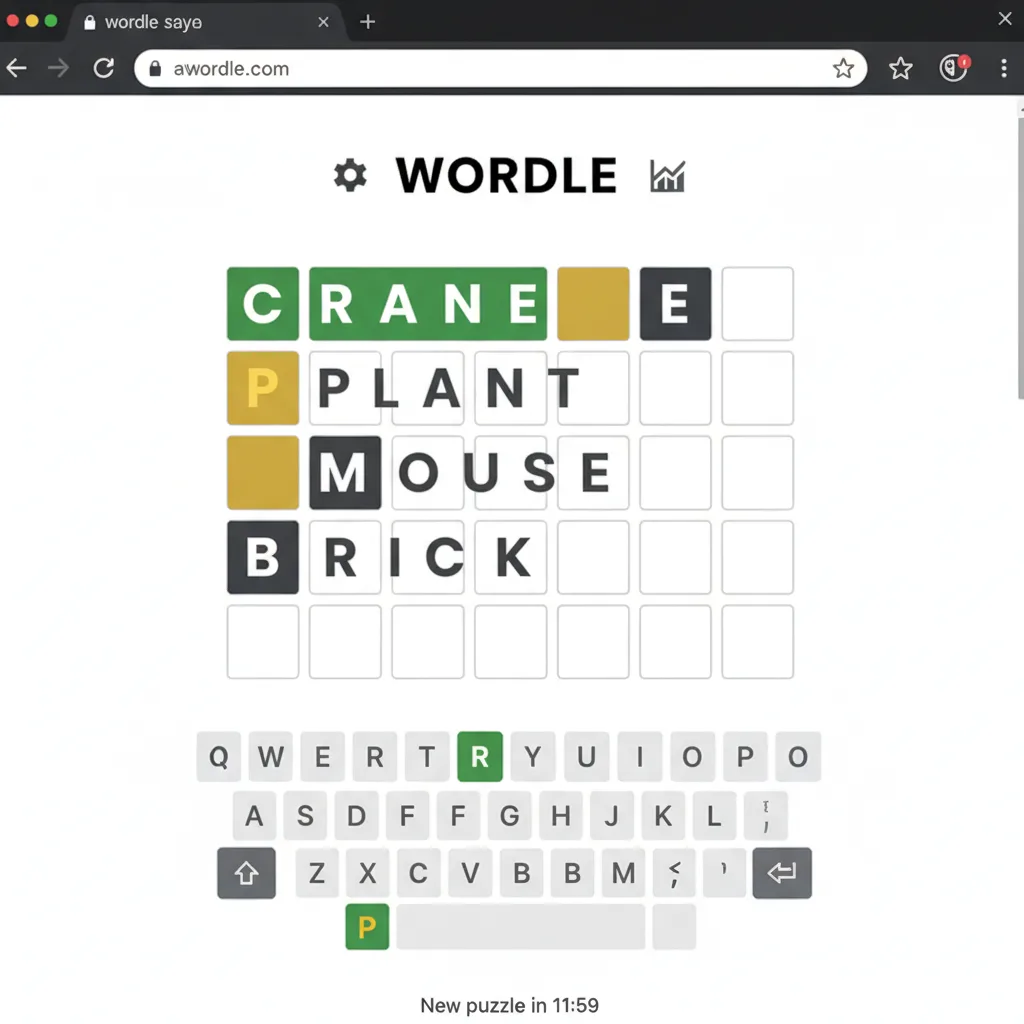Go back with the browser back arrow

pos(17,68)
